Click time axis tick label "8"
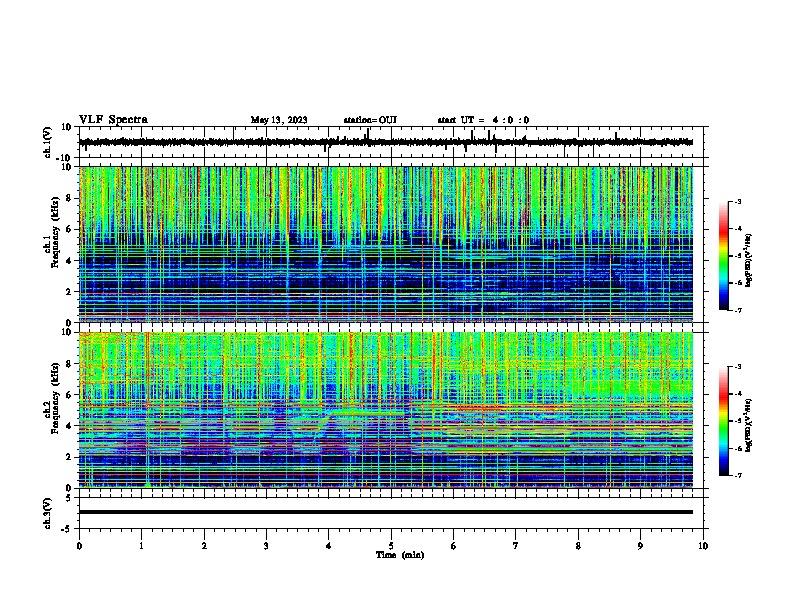Viewport: 792px width, 612px height. point(578,546)
